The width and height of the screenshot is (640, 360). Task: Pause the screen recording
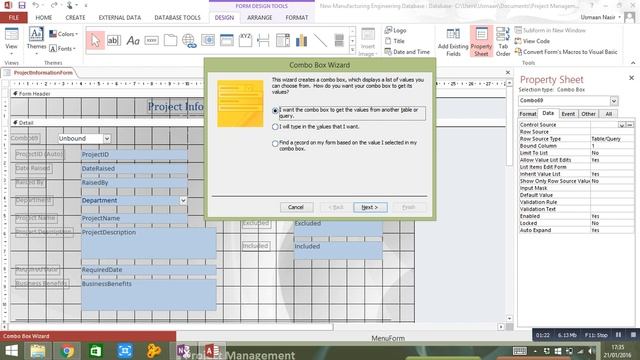point(618,335)
